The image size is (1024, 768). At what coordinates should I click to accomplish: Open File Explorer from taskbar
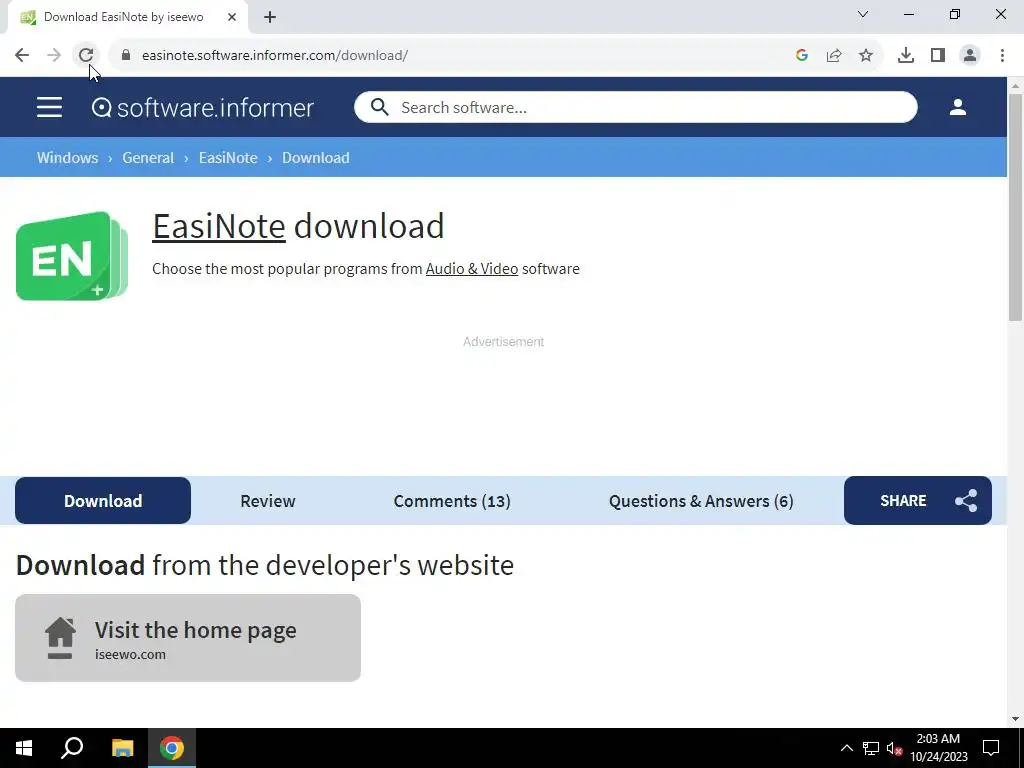point(122,748)
